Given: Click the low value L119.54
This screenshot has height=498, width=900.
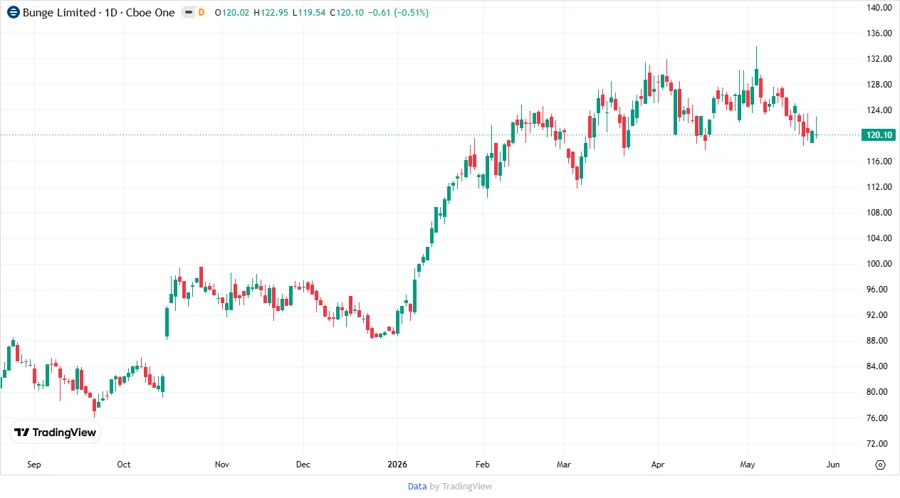Looking at the screenshot, I should [x=309, y=13].
